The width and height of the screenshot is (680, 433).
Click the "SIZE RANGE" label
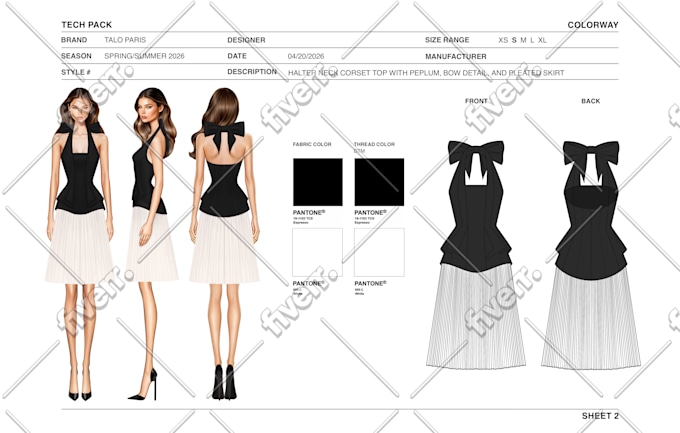(x=447, y=40)
